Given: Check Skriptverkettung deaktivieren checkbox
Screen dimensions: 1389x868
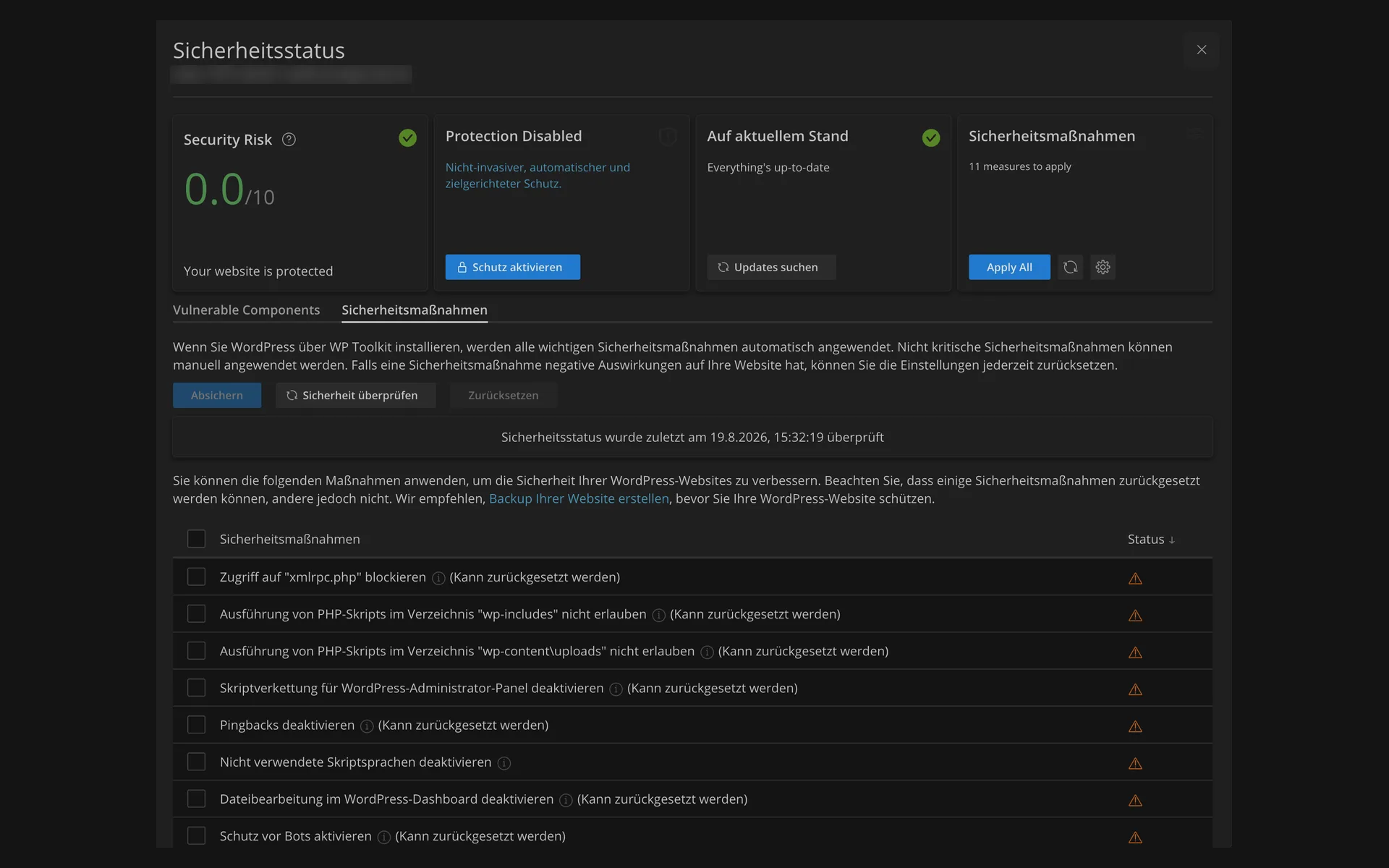Looking at the screenshot, I should click(196, 687).
